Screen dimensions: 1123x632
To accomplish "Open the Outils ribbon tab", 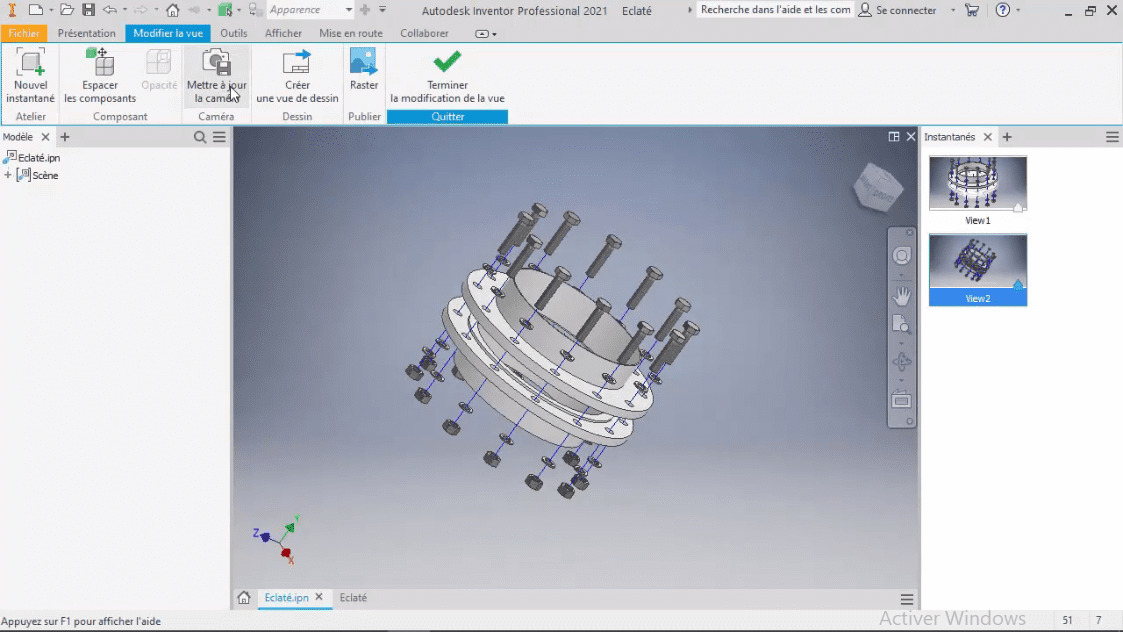I will [x=233, y=33].
